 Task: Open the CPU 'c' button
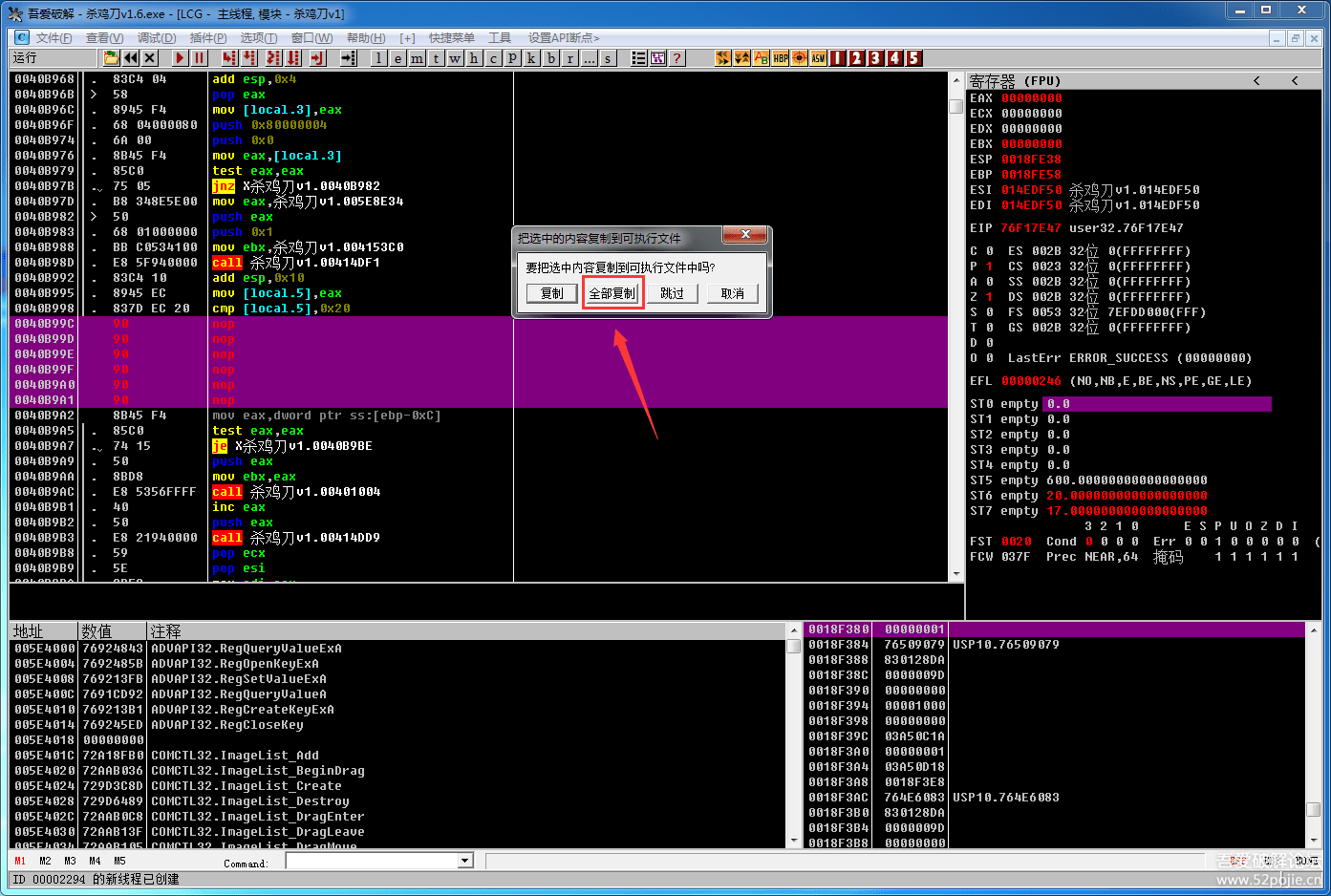[x=494, y=58]
